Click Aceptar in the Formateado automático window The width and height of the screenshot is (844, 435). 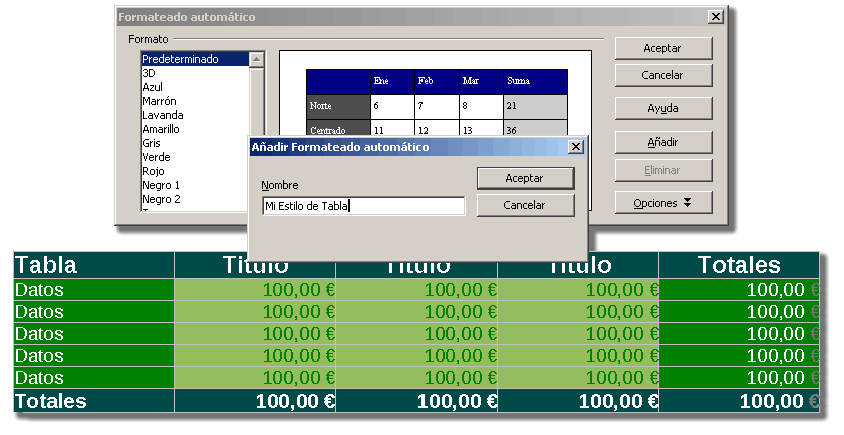[x=663, y=48]
